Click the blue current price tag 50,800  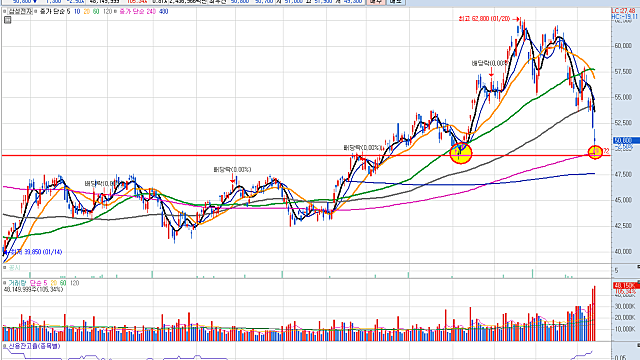tap(623, 140)
